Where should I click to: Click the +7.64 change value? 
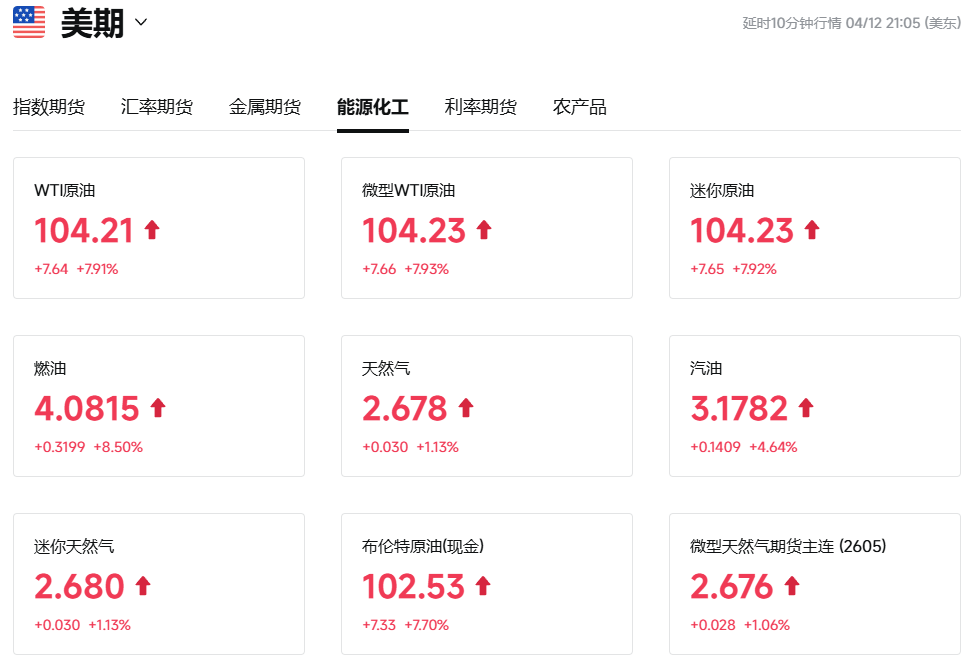[51, 269]
